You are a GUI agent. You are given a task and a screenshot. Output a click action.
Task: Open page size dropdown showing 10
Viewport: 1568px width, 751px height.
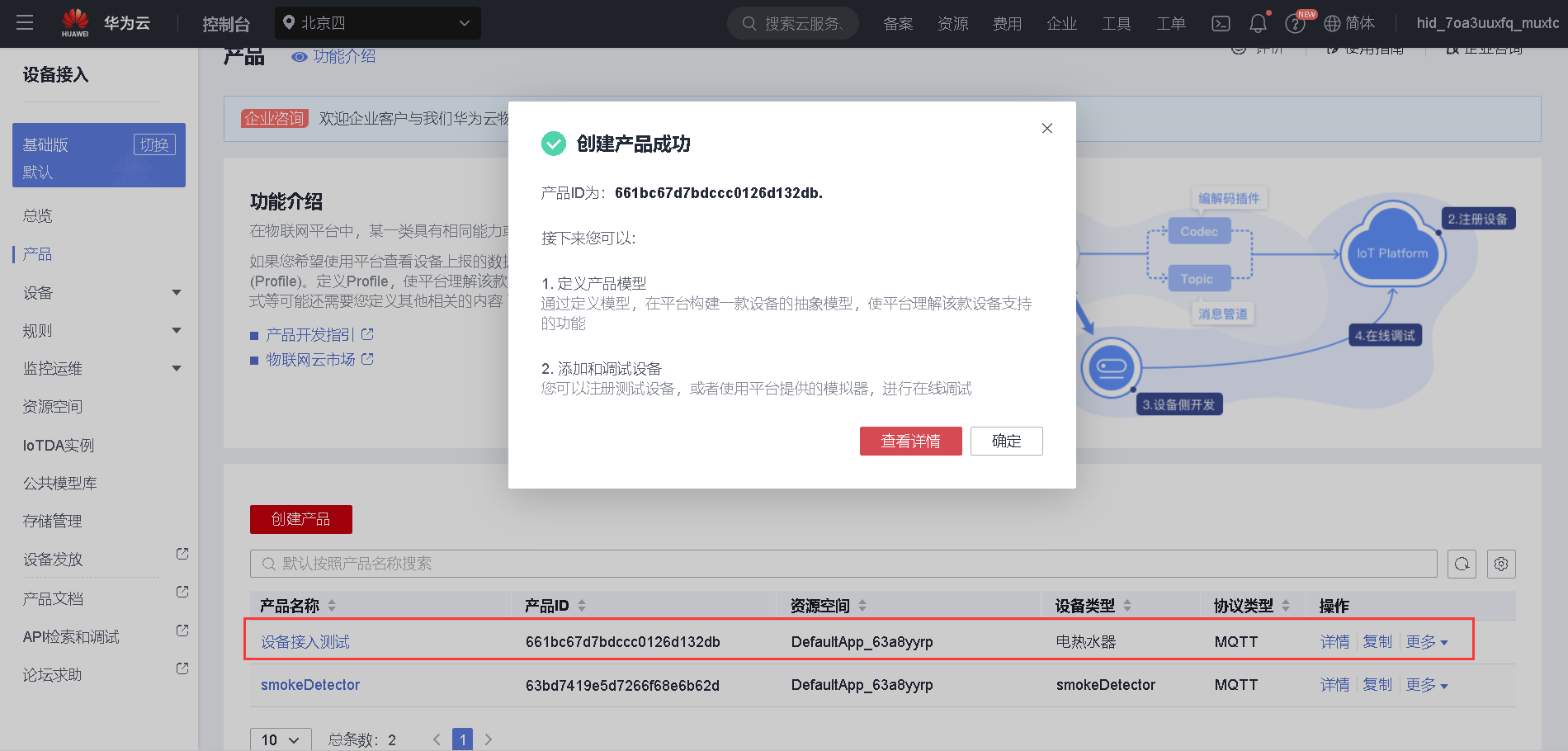click(281, 739)
